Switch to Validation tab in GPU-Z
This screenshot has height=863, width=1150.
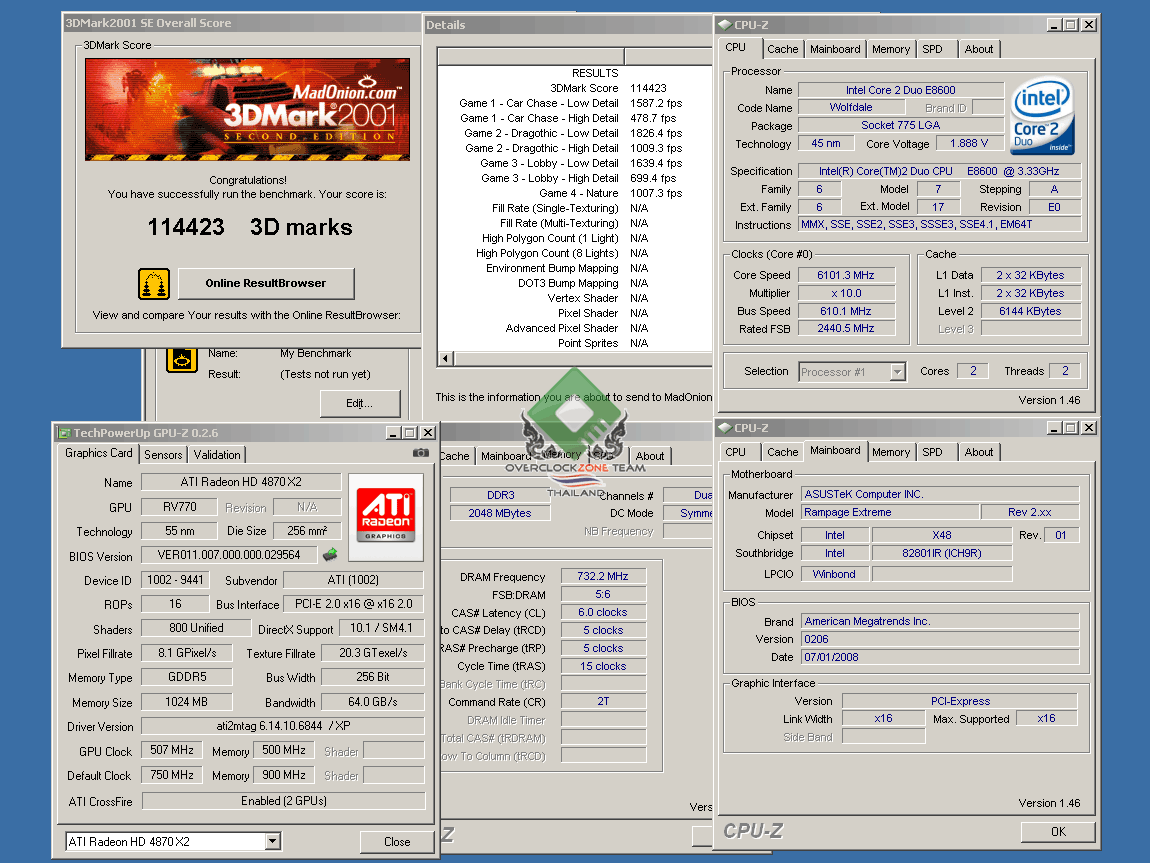[216, 455]
